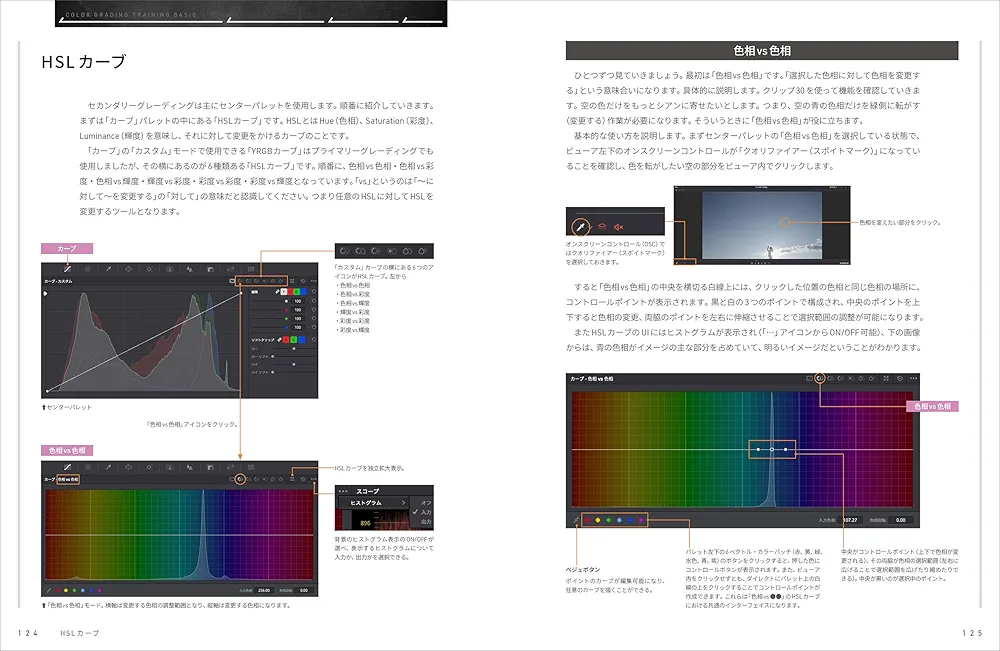Select Hue vs Hue curve icon in right panel
The width and height of the screenshot is (1000, 651).
[819, 379]
